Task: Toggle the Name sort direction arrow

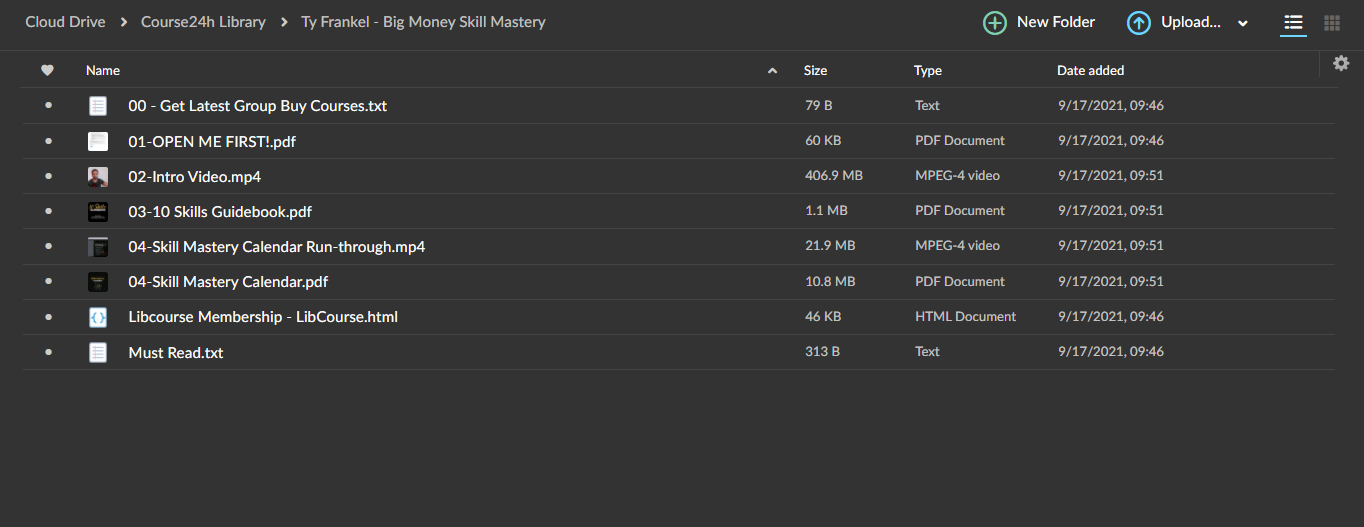Action: pos(772,70)
